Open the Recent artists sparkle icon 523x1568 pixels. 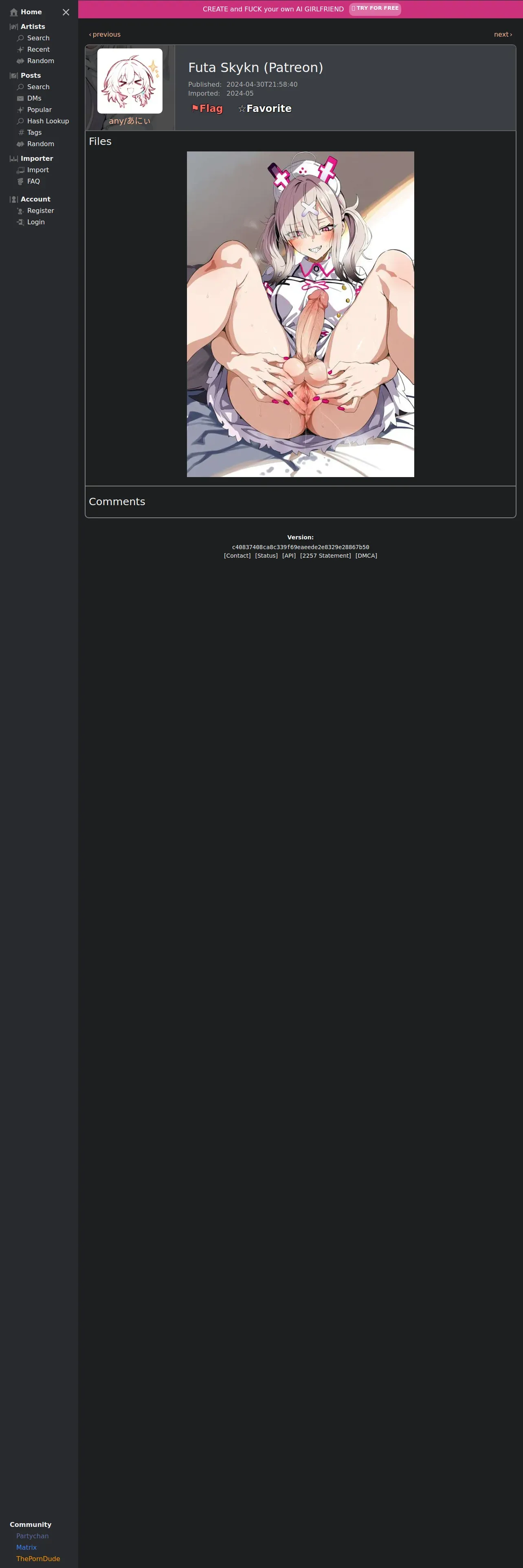(21, 50)
